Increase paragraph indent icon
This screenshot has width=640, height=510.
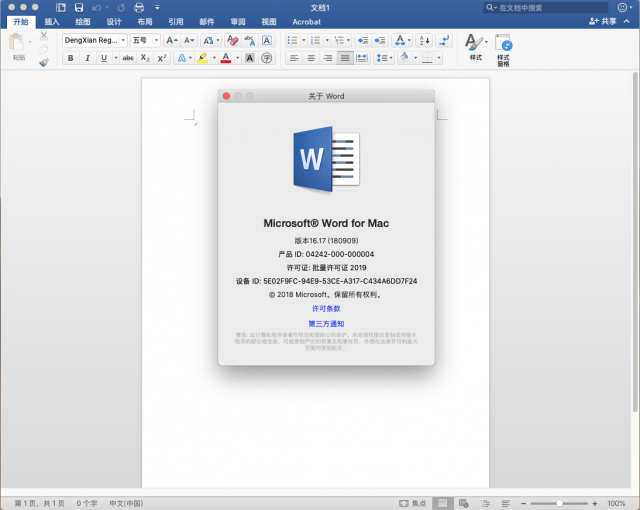tap(380, 40)
